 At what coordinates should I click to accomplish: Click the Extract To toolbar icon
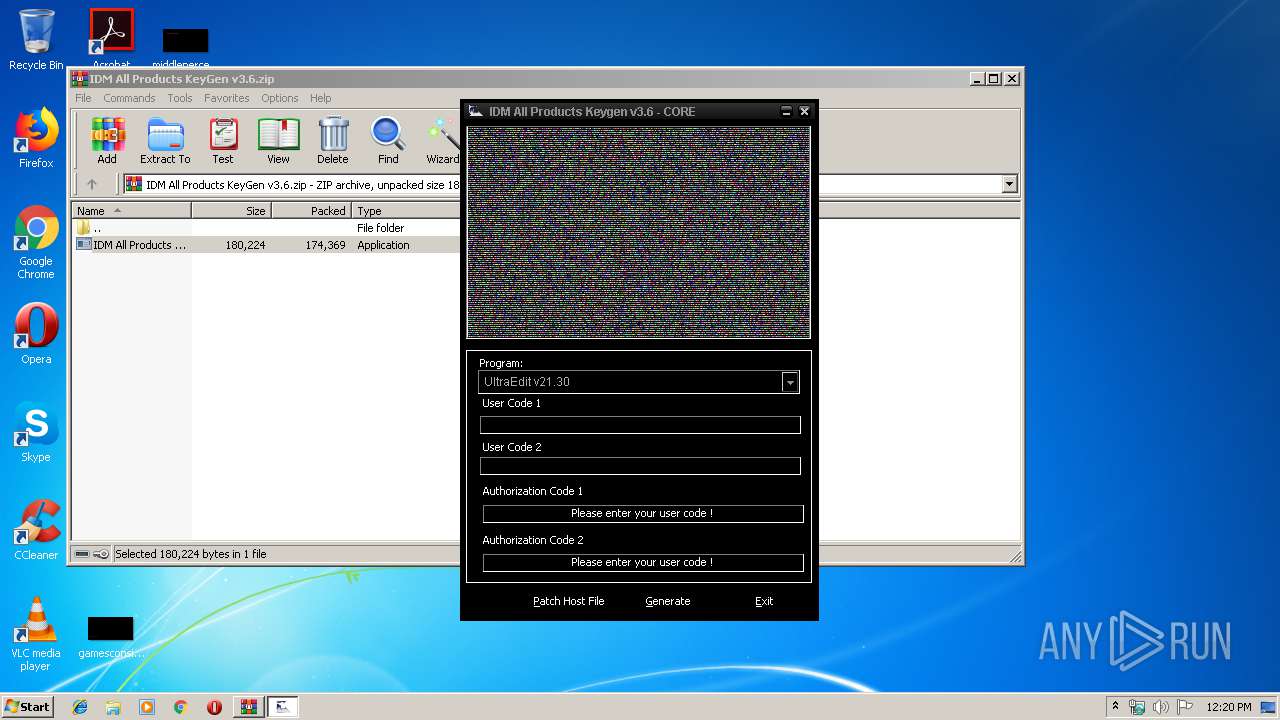[165, 140]
